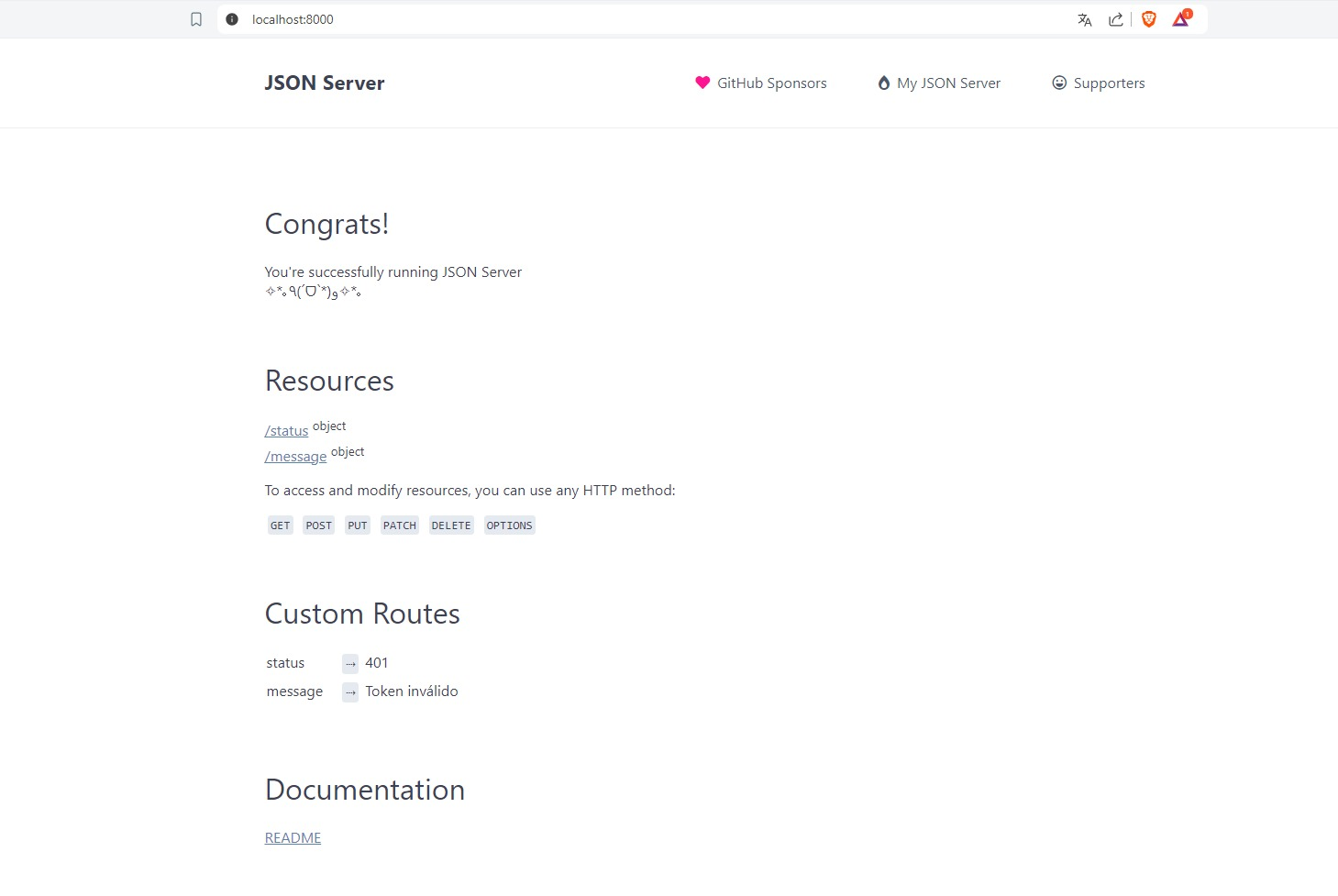Click the 401 custom route value
This screenshot has width=1338, height=896.
pyautogui.click(x=377, y=663)
